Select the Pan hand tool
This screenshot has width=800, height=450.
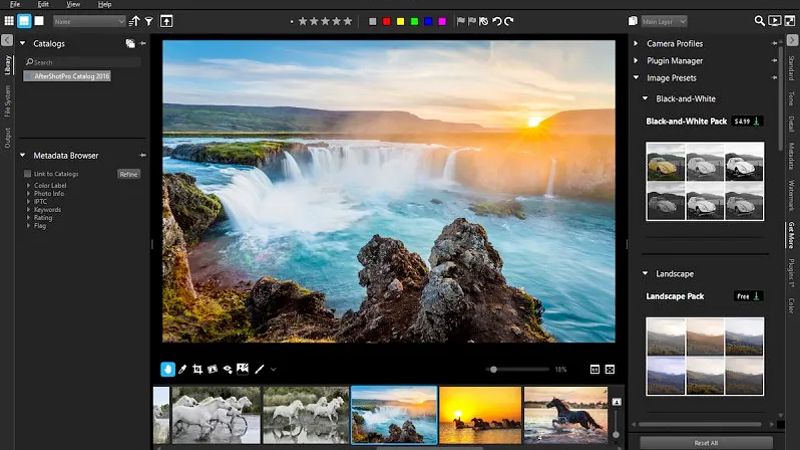coord(167,369)
